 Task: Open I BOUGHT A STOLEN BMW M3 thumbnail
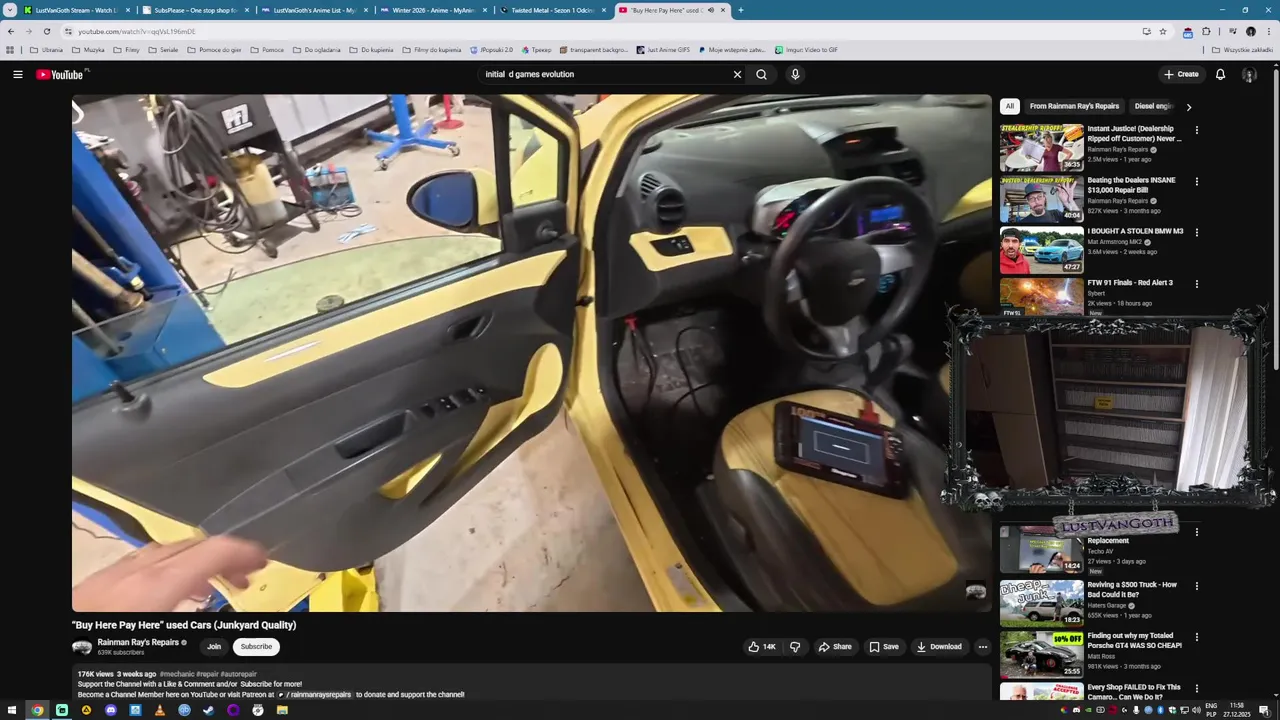point(1041,249)
